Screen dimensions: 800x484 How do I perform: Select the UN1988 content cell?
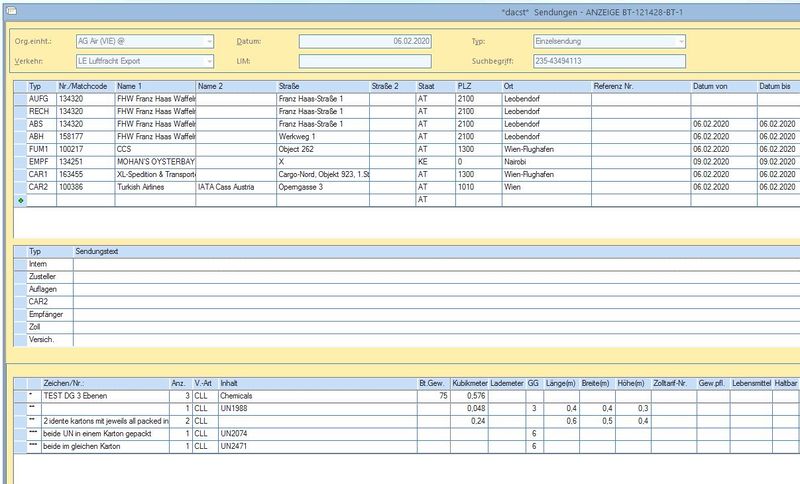click(x=318, y=409)
